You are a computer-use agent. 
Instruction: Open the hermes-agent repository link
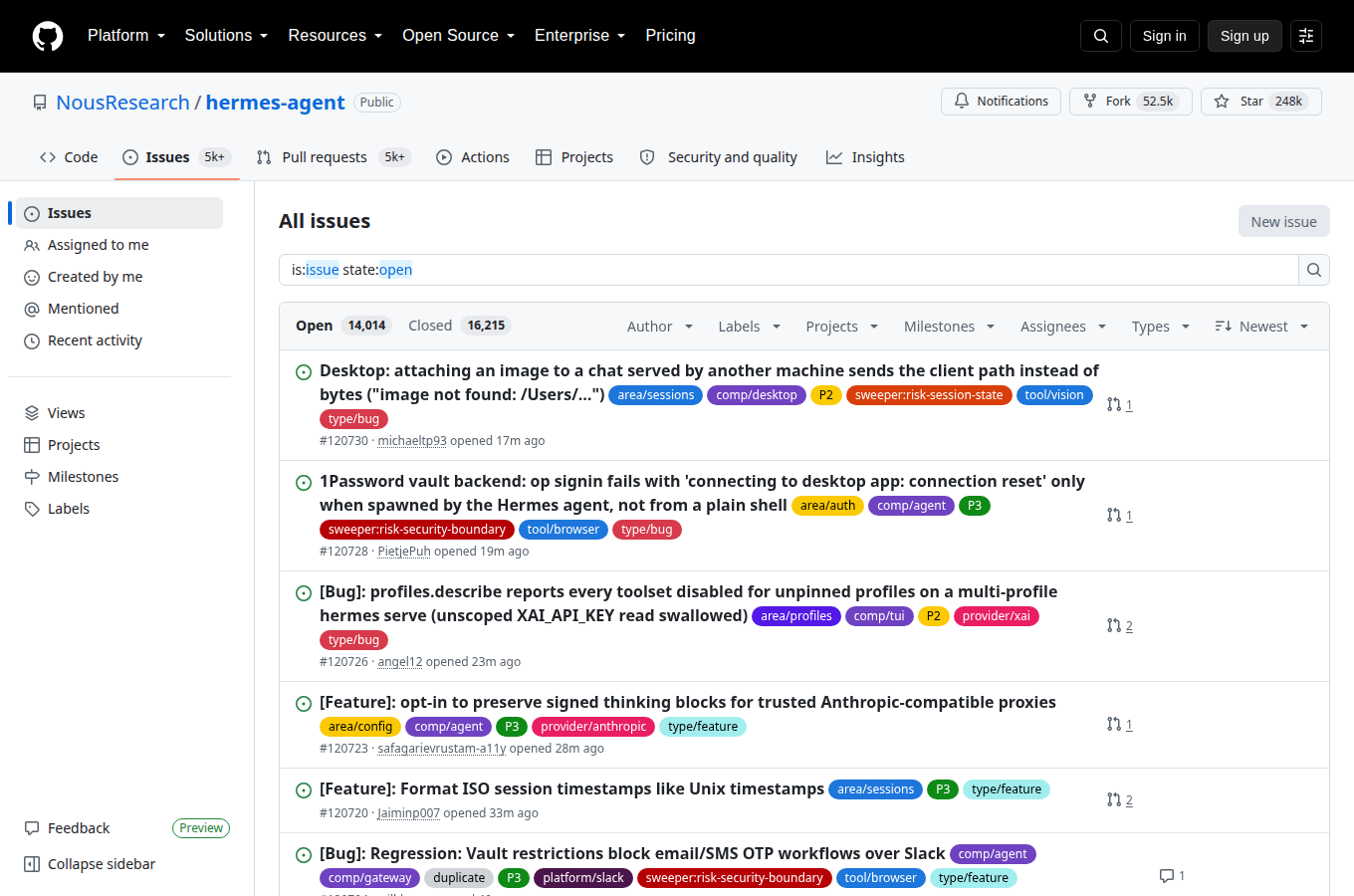click(276, 103)
